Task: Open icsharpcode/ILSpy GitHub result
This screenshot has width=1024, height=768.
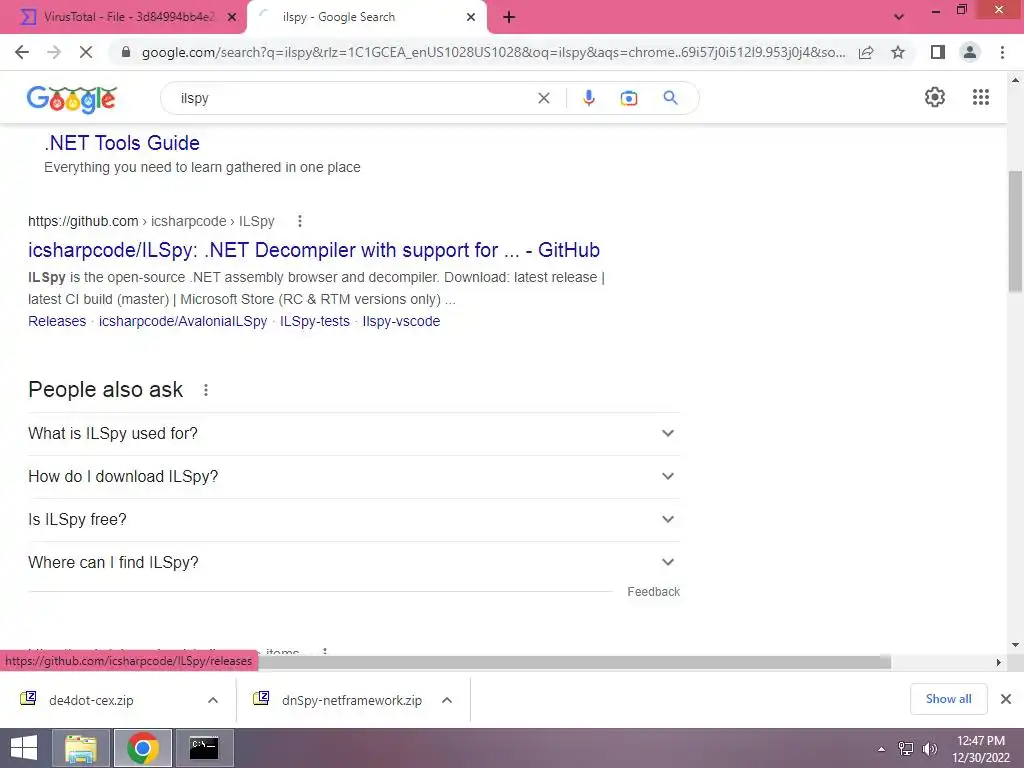Action: coord(313,249)
